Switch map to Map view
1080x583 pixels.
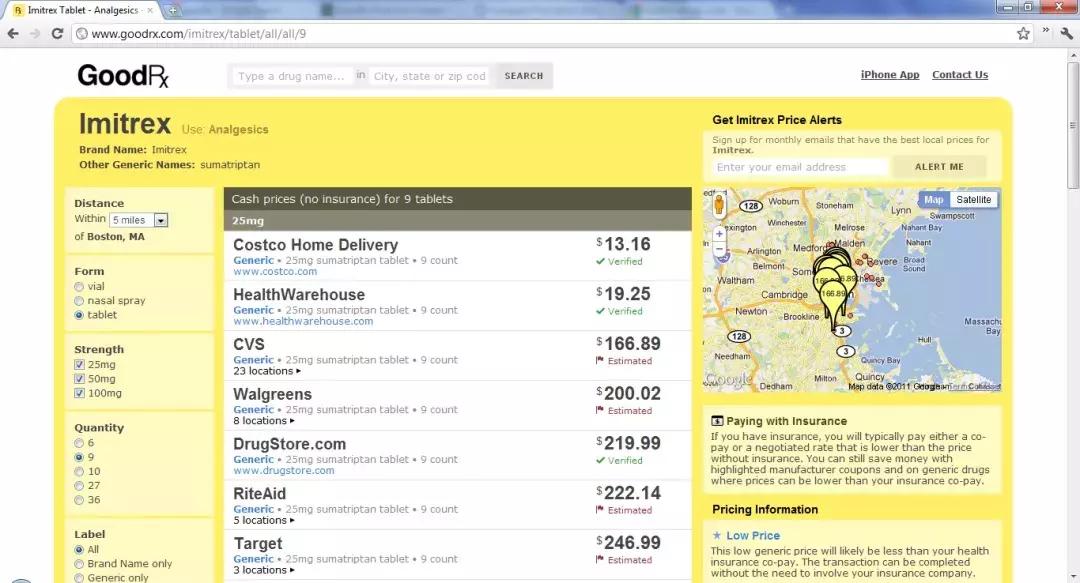933,200
